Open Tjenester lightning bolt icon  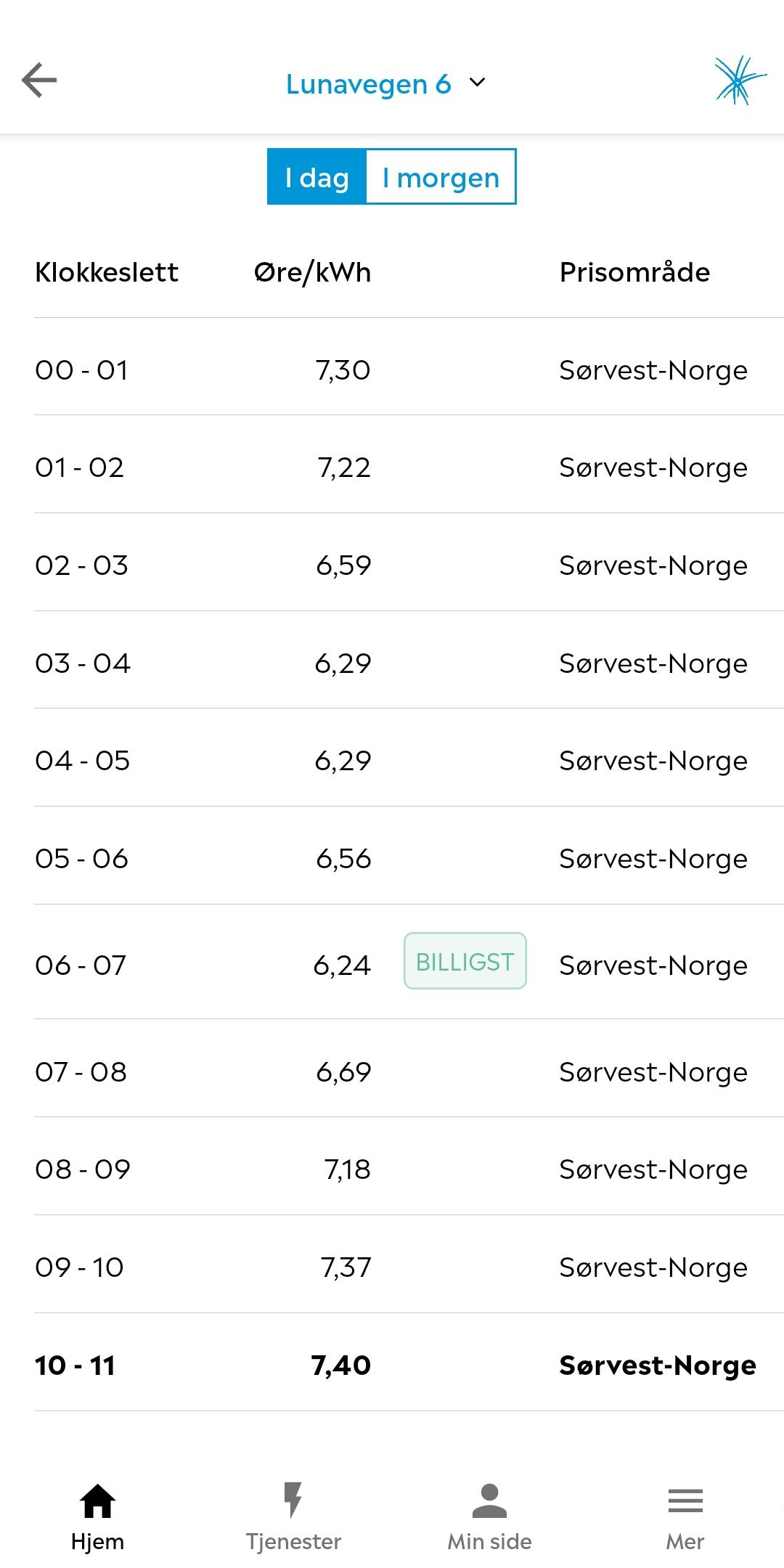[x=293, y=1501]
